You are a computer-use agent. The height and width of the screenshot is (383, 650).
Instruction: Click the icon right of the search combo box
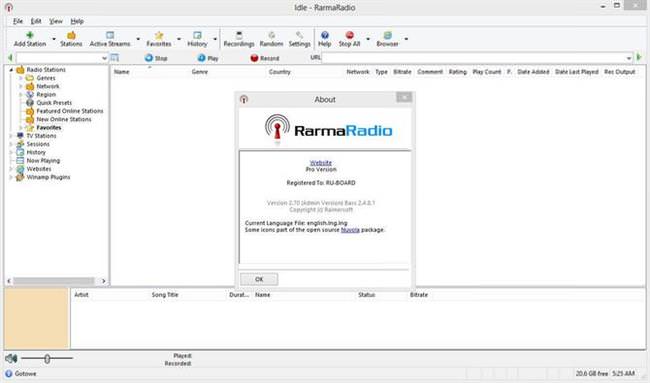click(114, 58)
